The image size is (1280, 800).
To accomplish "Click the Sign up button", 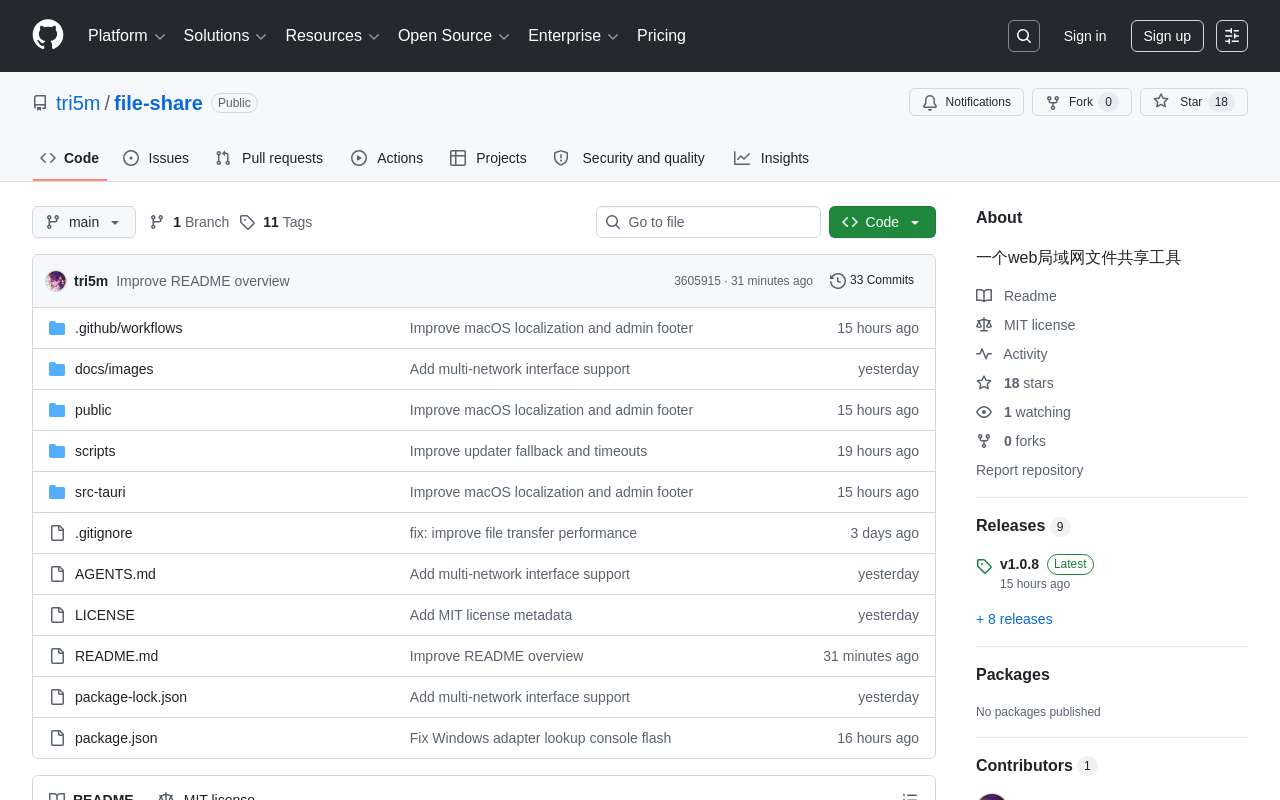I will (1167, 36).
